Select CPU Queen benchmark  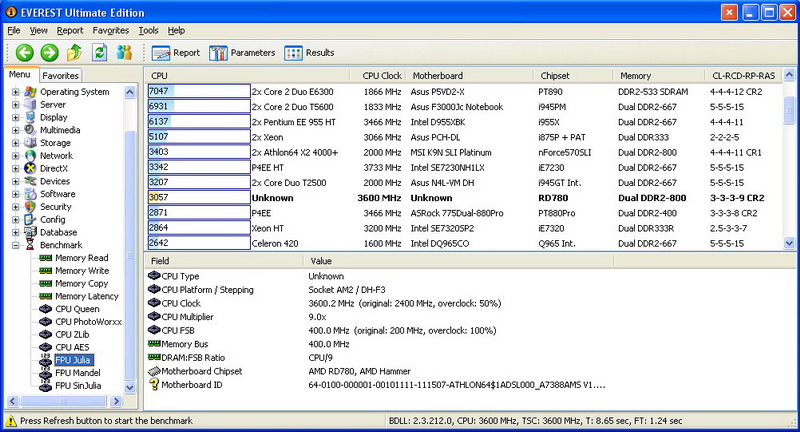coord(77,309)
